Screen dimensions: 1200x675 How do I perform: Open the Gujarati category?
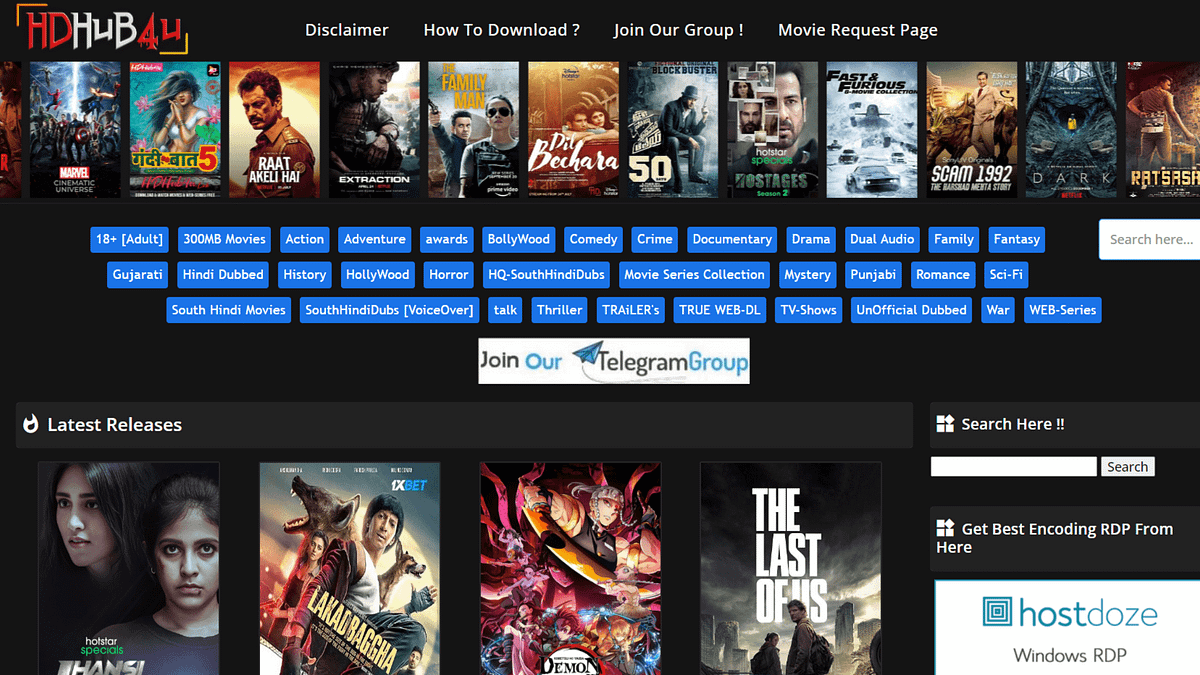(x=138, y=275)
